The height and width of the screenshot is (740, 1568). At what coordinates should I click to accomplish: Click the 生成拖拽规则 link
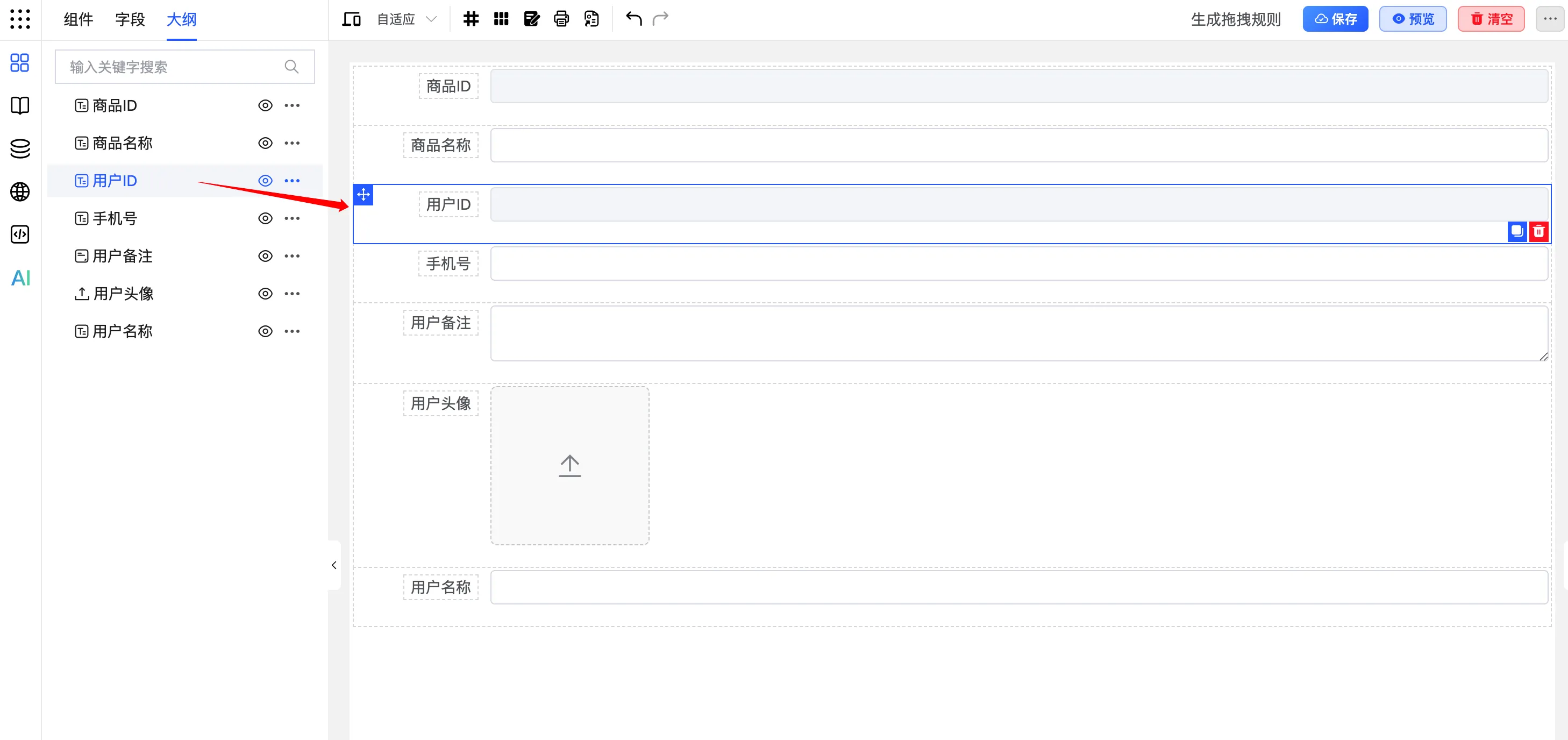[x=1235, y=19]
